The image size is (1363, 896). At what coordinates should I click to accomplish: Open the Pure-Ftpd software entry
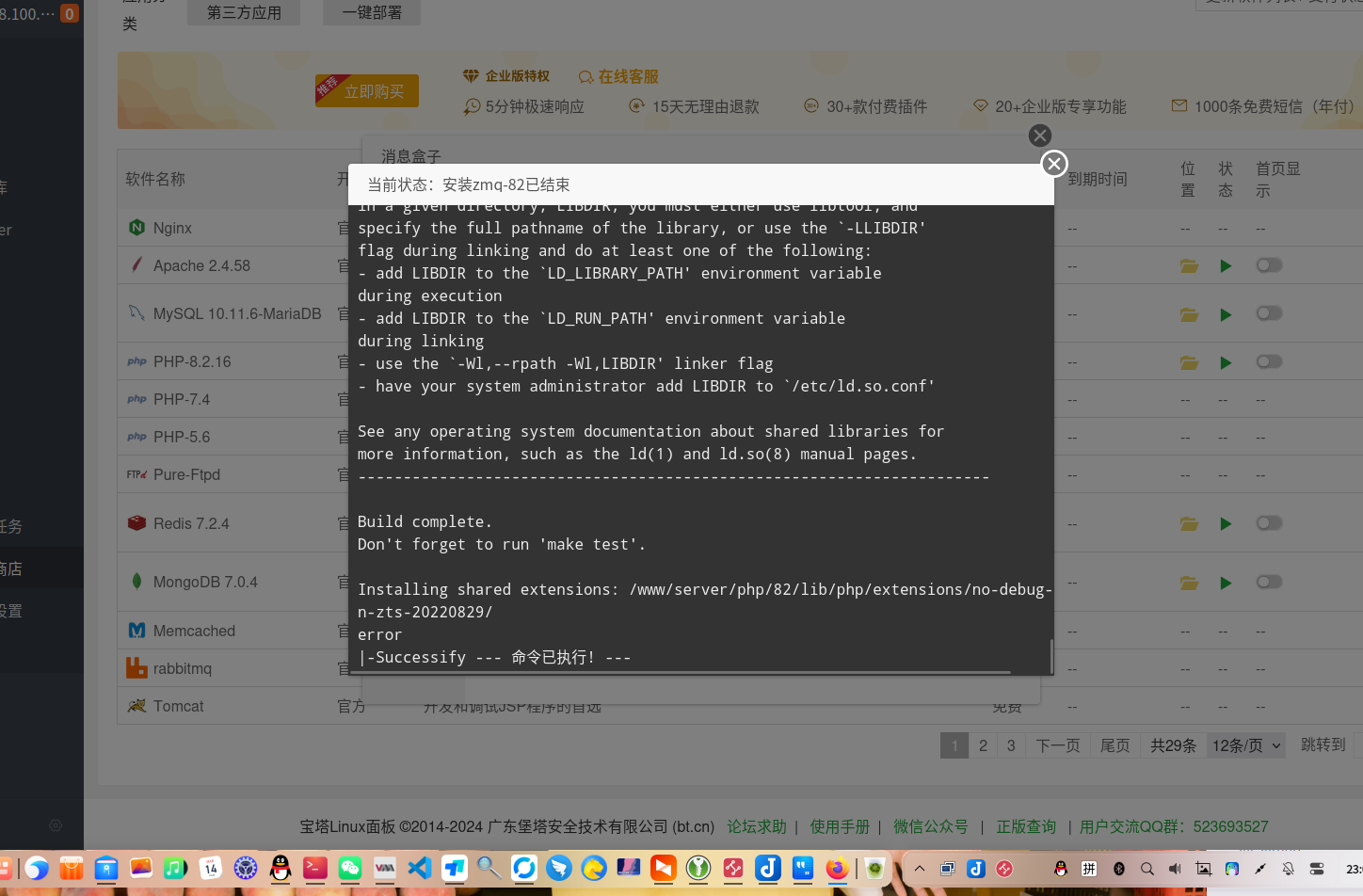click(186, 474)
